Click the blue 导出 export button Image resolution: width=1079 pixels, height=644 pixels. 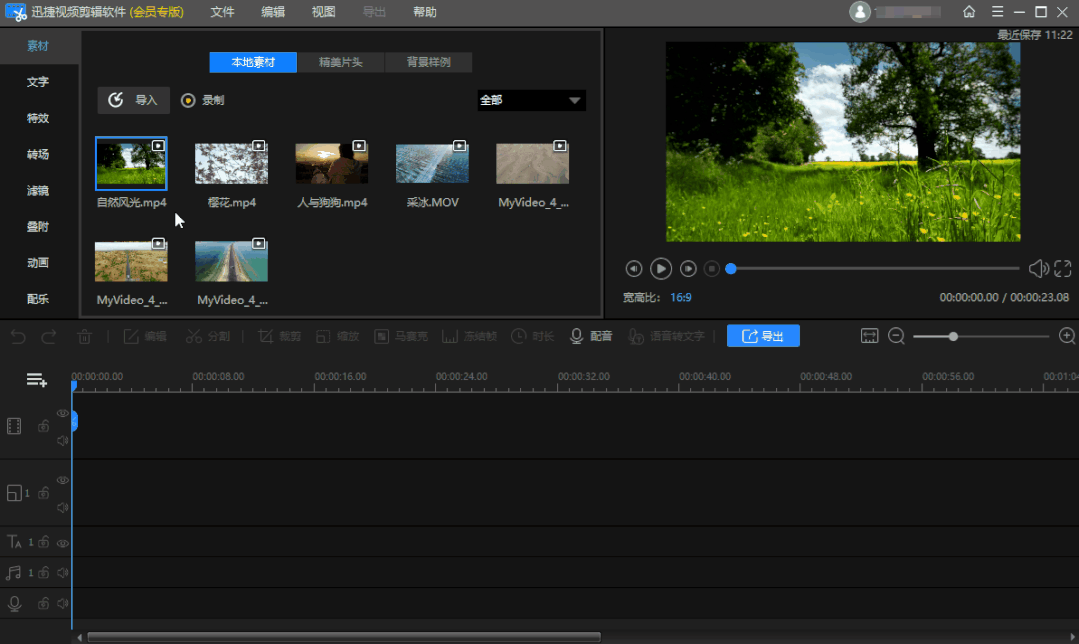[x=763, y=336]
